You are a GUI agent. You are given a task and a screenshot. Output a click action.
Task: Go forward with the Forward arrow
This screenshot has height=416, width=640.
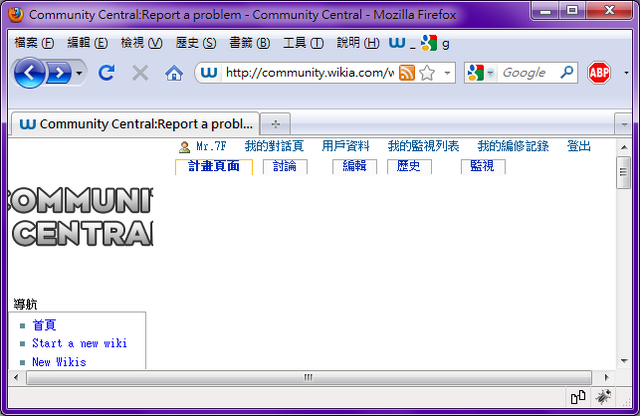coord(60,73)
